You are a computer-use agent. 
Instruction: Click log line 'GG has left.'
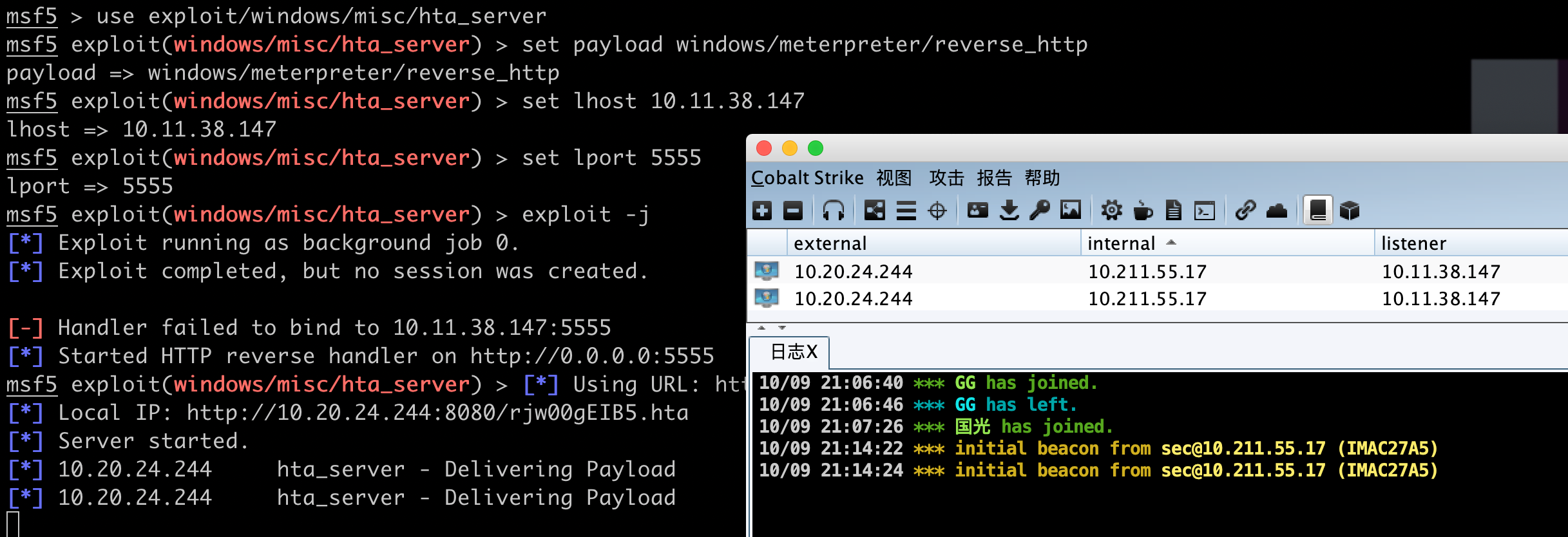pos(918,405)
